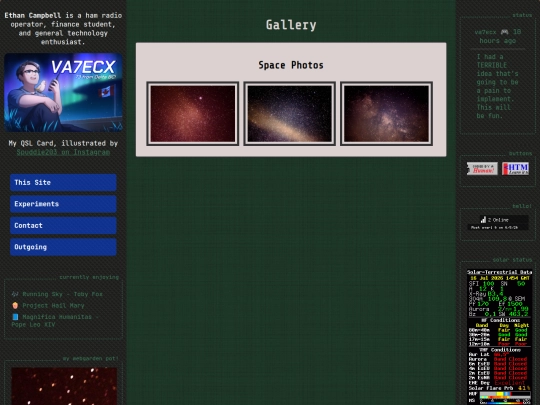
Task: Open the Solar-Terrestrial Data widget
Action: coord(499,337)
